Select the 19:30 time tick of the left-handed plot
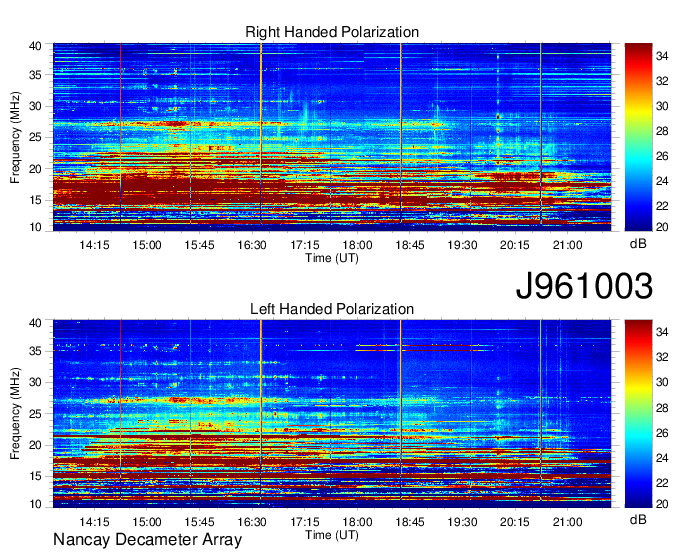The image size is (680, 552). 462,521
